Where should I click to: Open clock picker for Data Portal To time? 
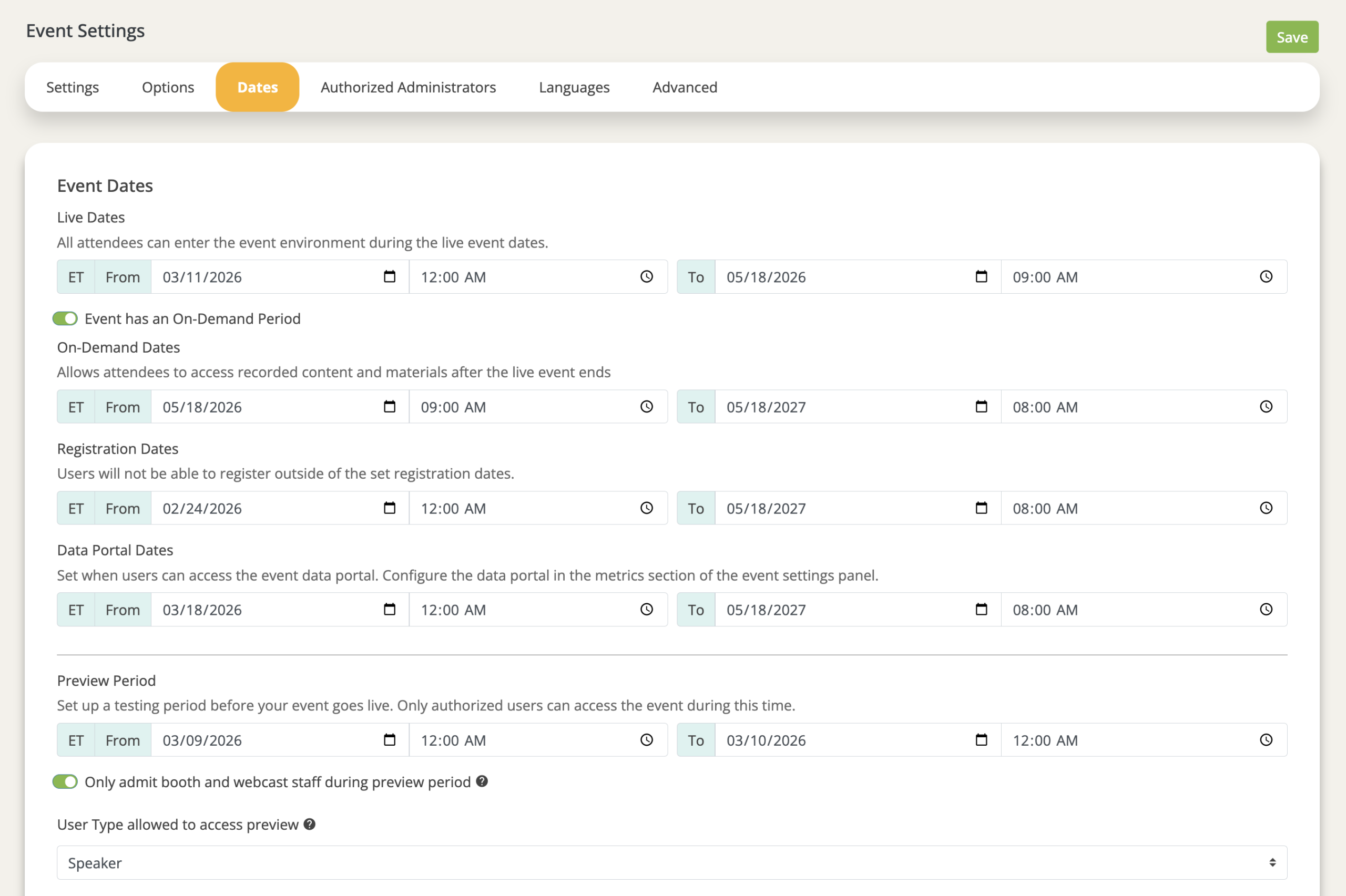pos(1266,609)
